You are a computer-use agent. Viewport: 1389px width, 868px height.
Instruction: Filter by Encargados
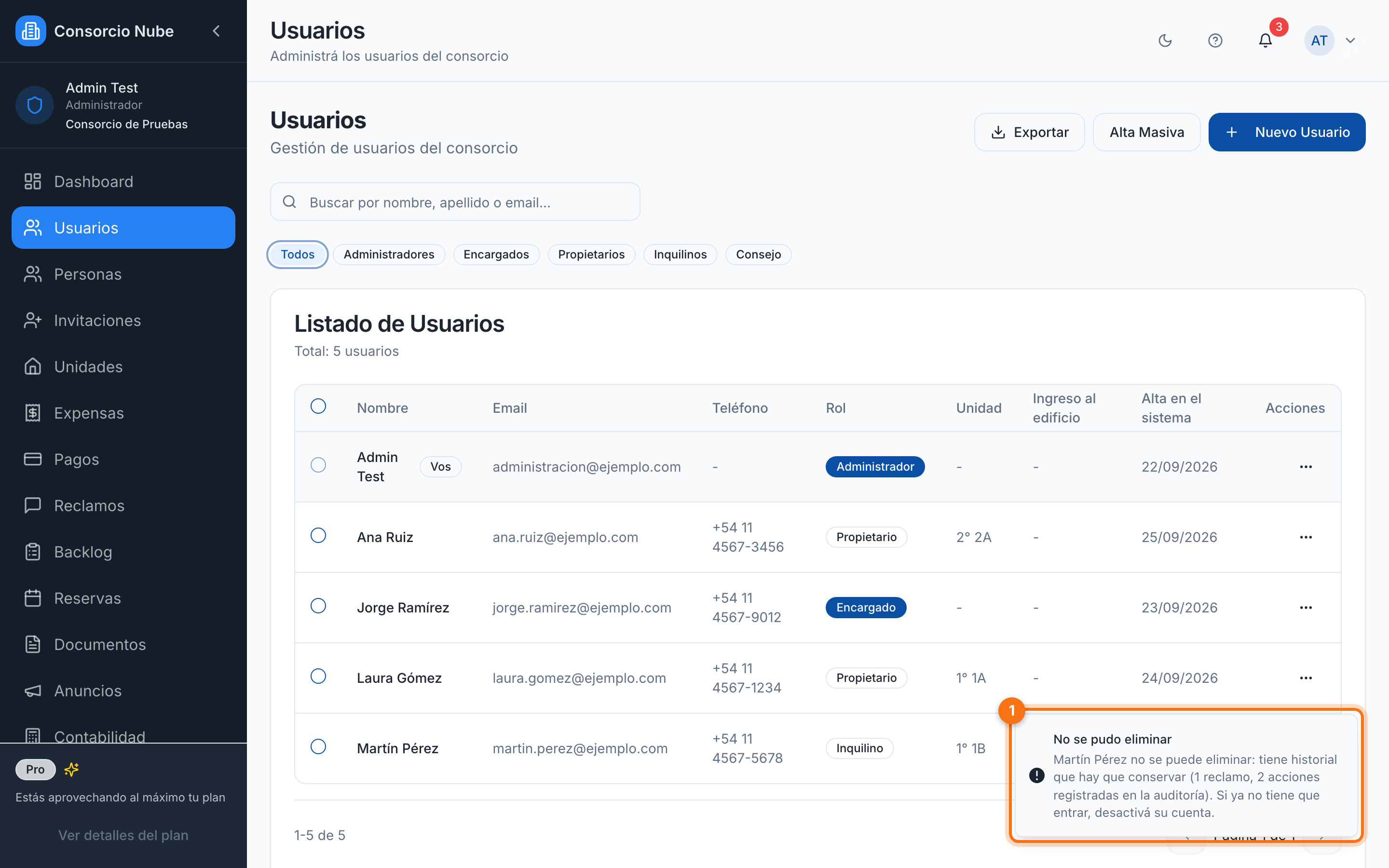(496, 254)
